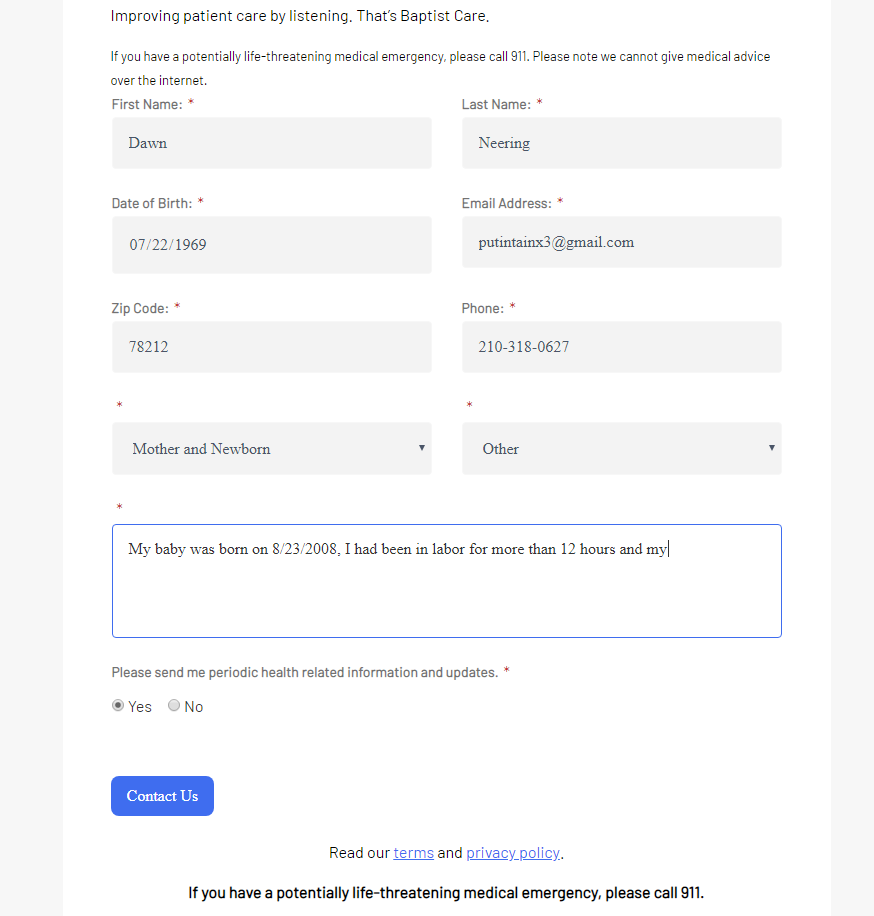The width and height of the screenshot is (874, 916).
Task: Click the First Name label
Action: (147, 105)
